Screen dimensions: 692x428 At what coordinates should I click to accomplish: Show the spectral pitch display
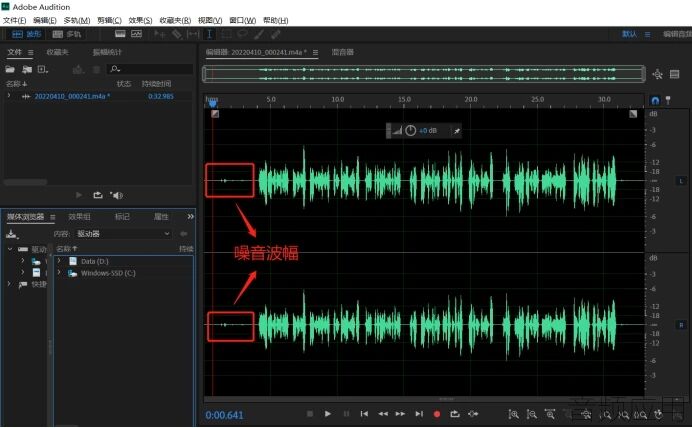tap(136, 34)
